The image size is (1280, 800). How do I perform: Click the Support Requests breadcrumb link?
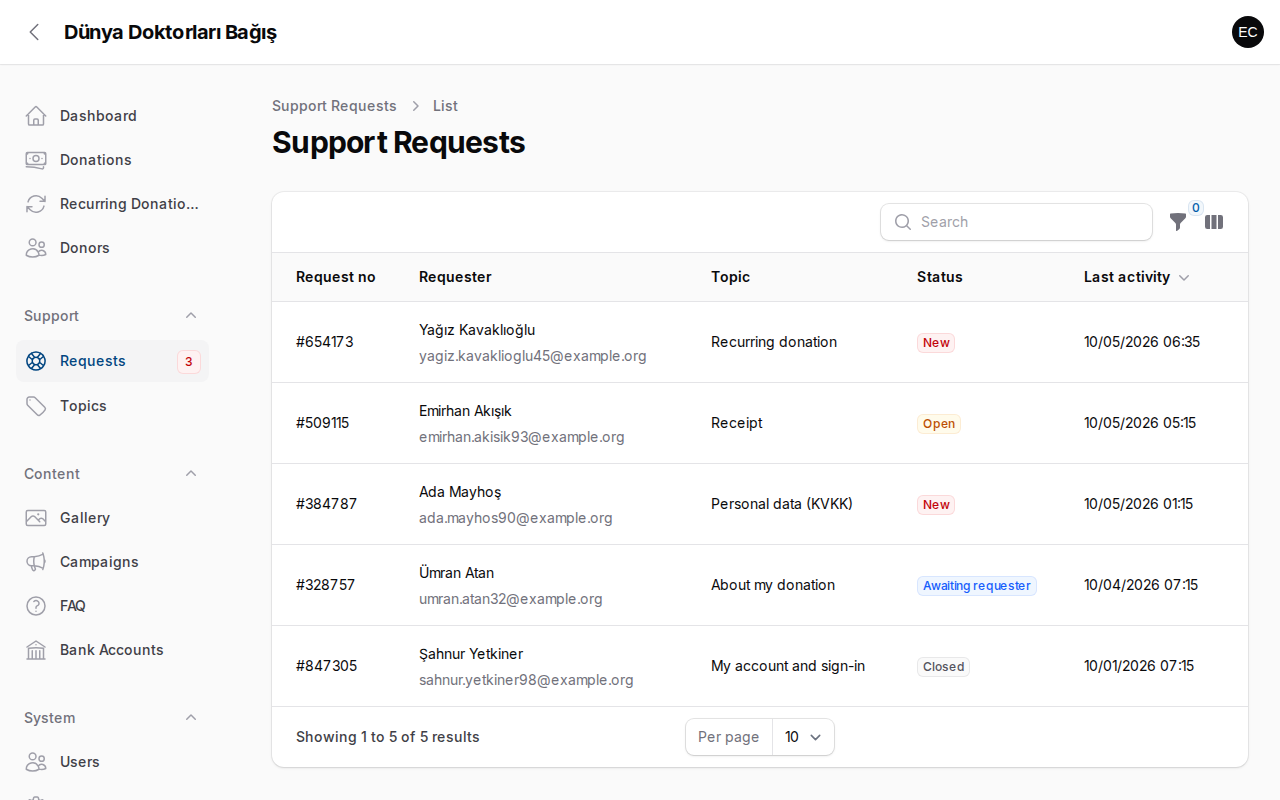[x=334, y=106]
